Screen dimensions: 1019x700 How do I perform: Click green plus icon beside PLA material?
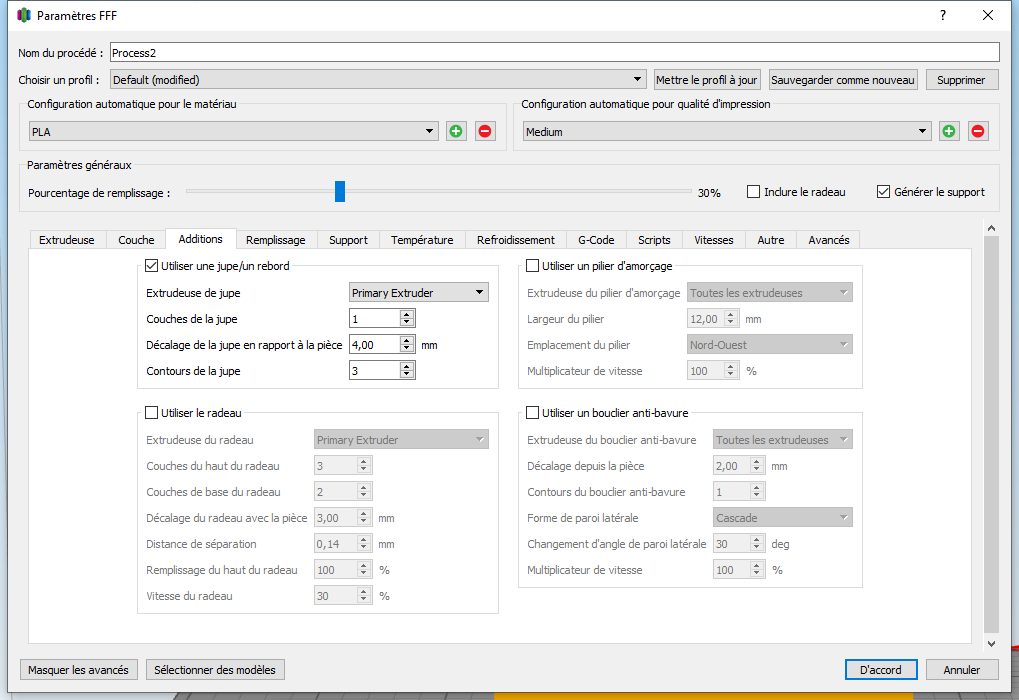click(456, 131)
